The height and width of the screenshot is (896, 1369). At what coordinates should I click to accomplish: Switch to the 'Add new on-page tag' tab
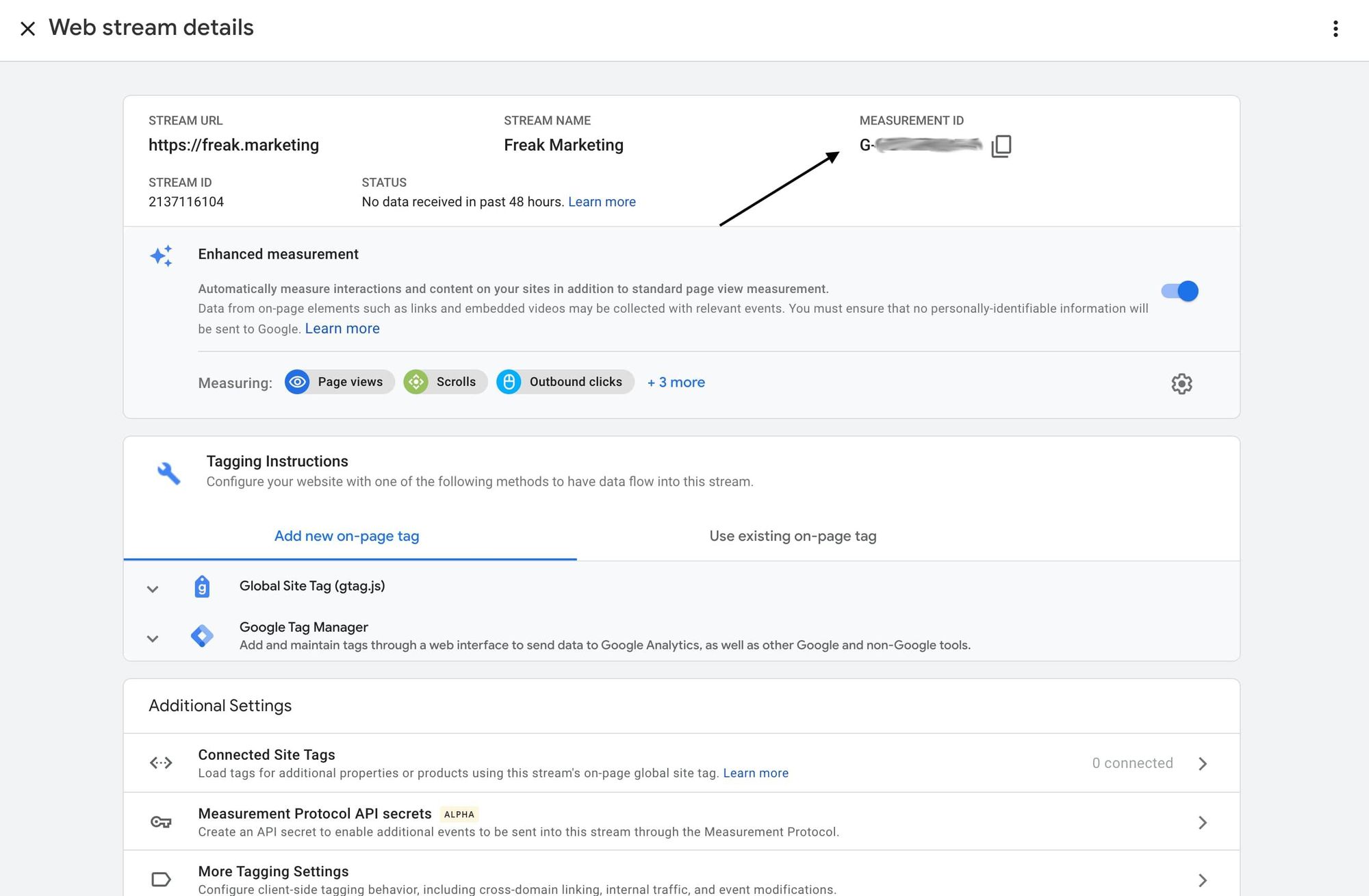click(347, 536)
